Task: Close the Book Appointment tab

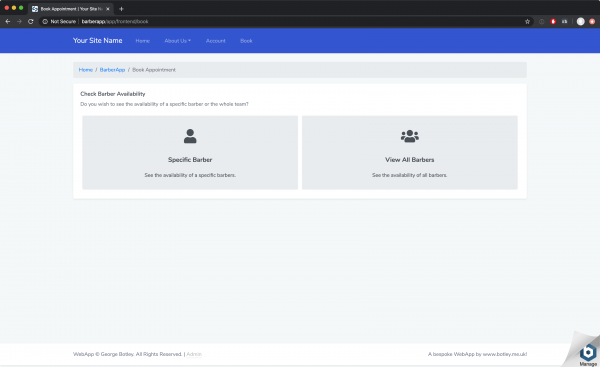Action: pos(108,9)
